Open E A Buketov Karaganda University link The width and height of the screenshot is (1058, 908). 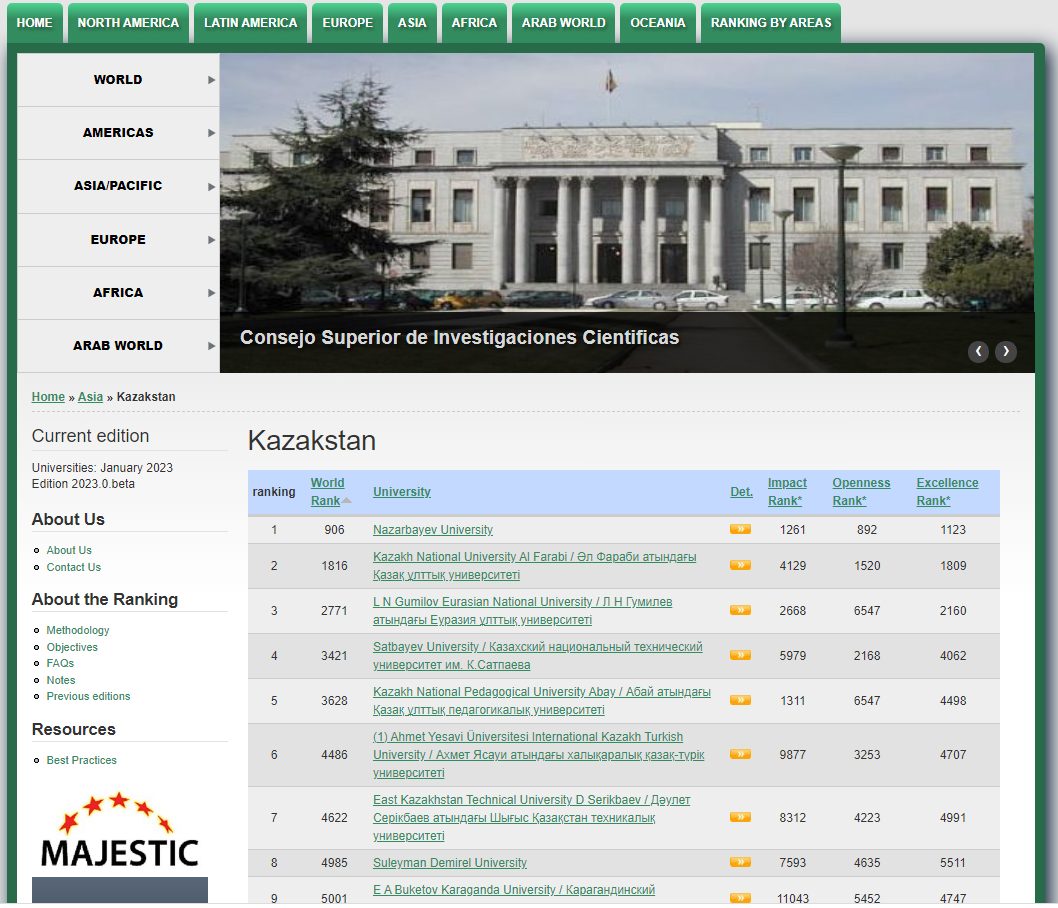(x=513, y=890)
